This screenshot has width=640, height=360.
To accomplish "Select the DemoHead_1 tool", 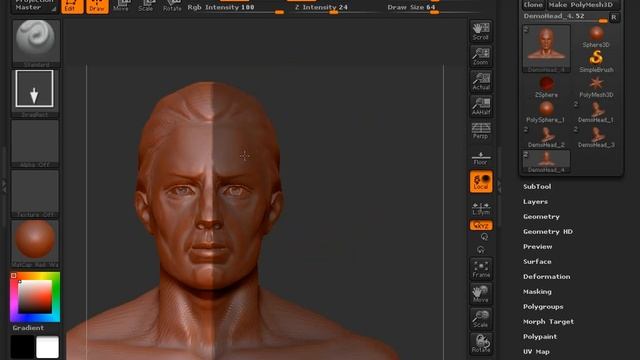I will pyautogui.click(x=596, y=112).
